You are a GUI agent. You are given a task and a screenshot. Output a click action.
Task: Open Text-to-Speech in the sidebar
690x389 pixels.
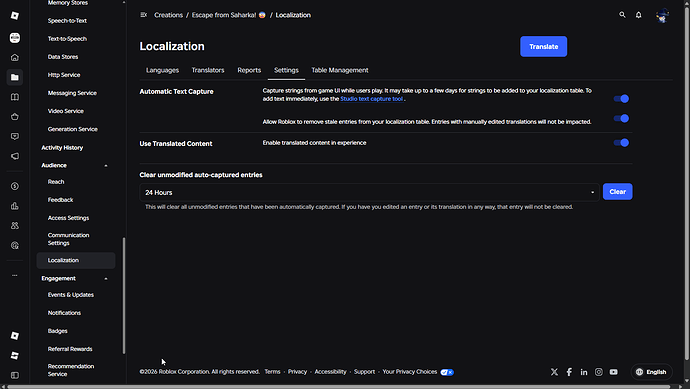[67, 39]
